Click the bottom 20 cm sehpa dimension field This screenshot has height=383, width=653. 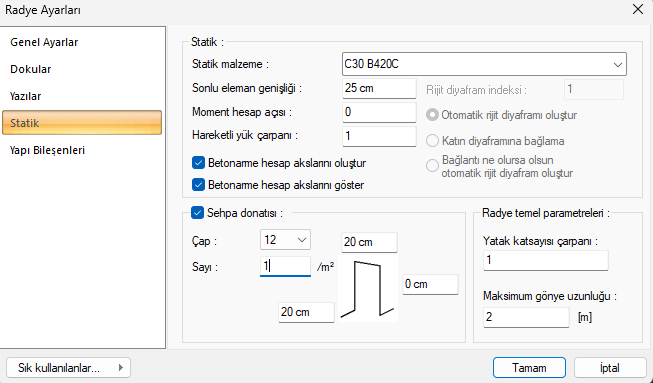point(306,312)
